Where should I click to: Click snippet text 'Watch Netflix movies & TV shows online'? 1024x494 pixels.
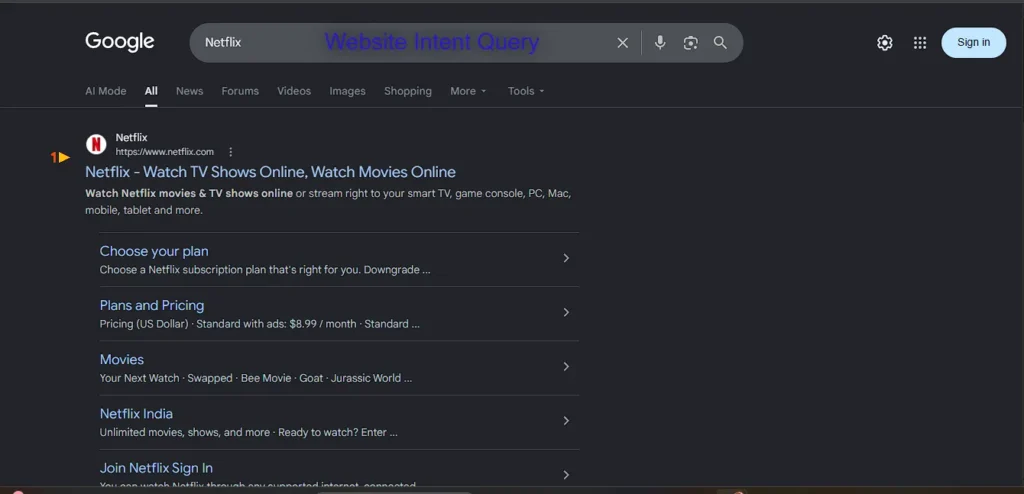point(189,193)
